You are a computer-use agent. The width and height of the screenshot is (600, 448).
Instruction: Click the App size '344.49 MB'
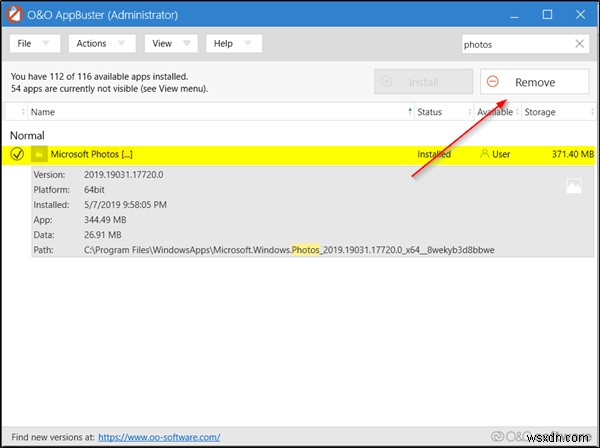(105, 220)
